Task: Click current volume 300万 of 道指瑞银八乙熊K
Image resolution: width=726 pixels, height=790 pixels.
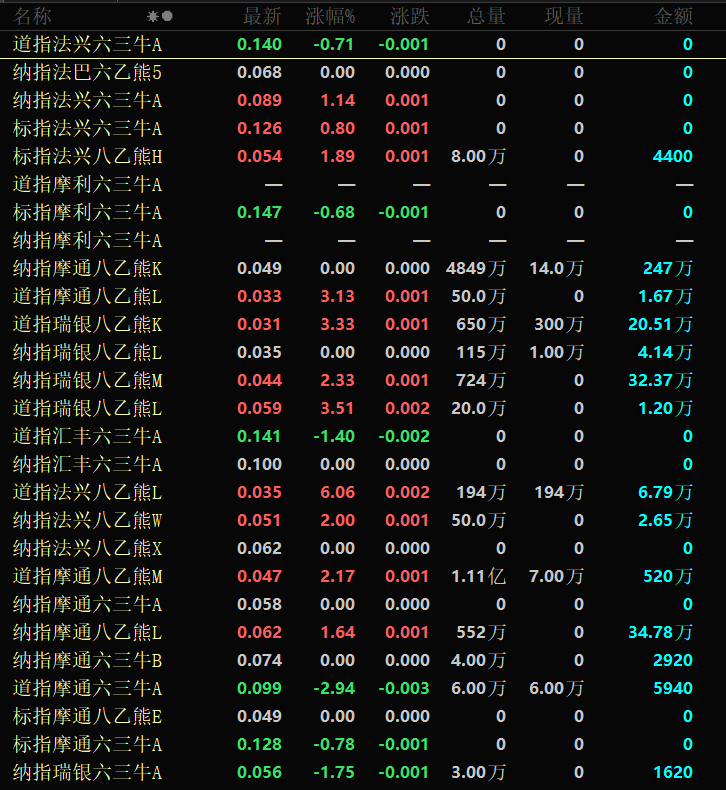Action: [559, 324]
